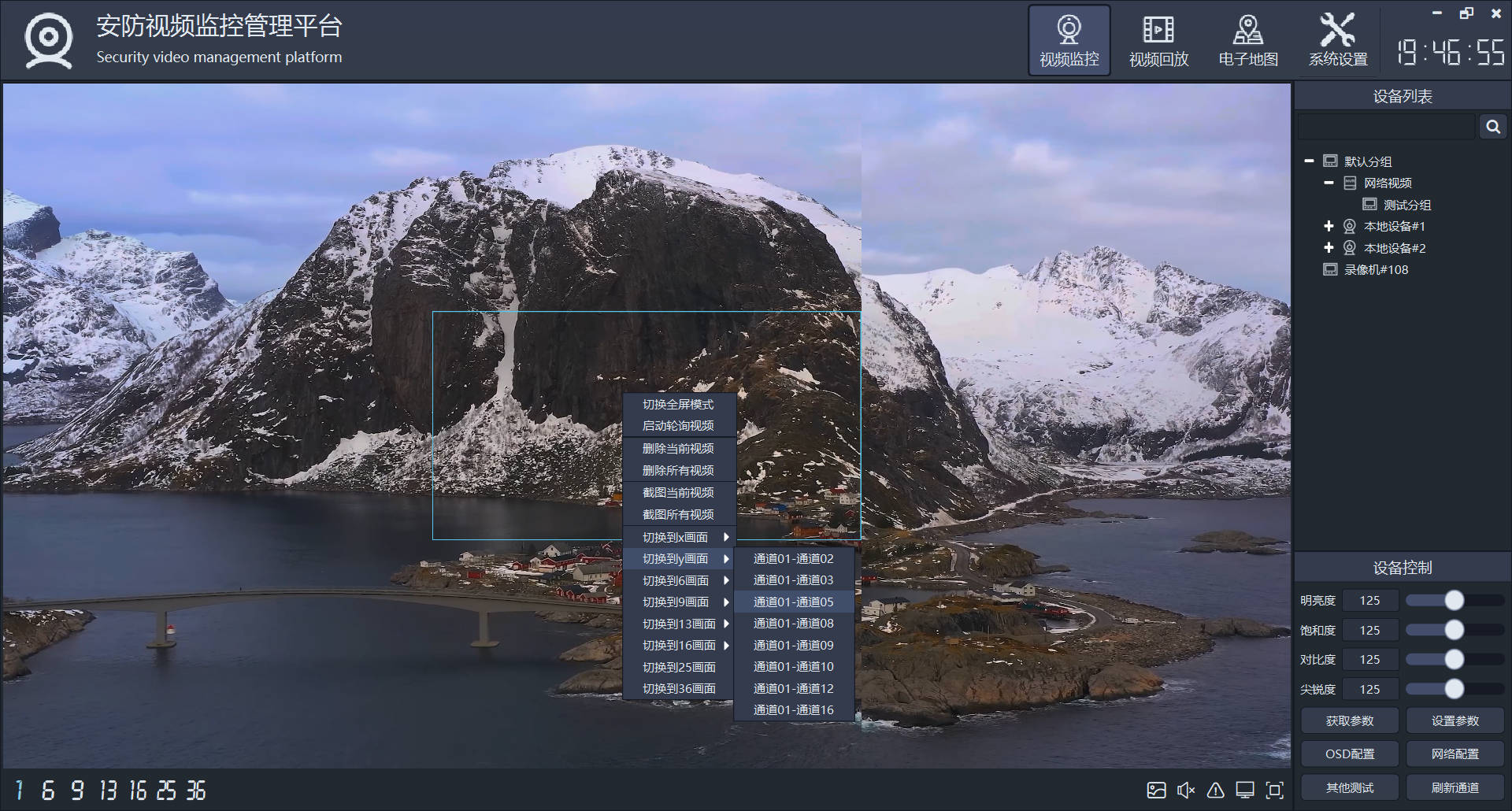Screen dimensions: 1512x811
Task: Mute sound with the speaker icon
Action: click(x=1186, y=790)
